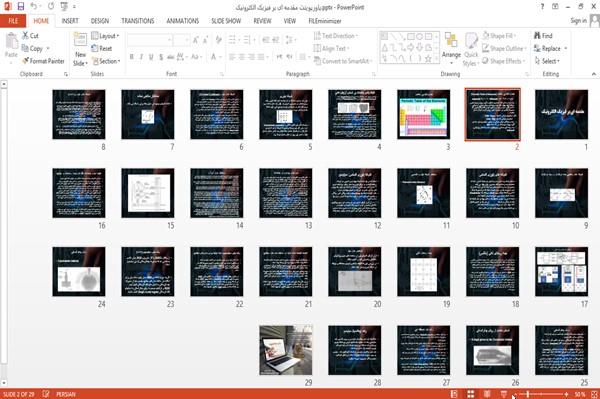Select slide 1 title thumbnail
The height and width of the screenshot is (399, 600).
(561, 114)
